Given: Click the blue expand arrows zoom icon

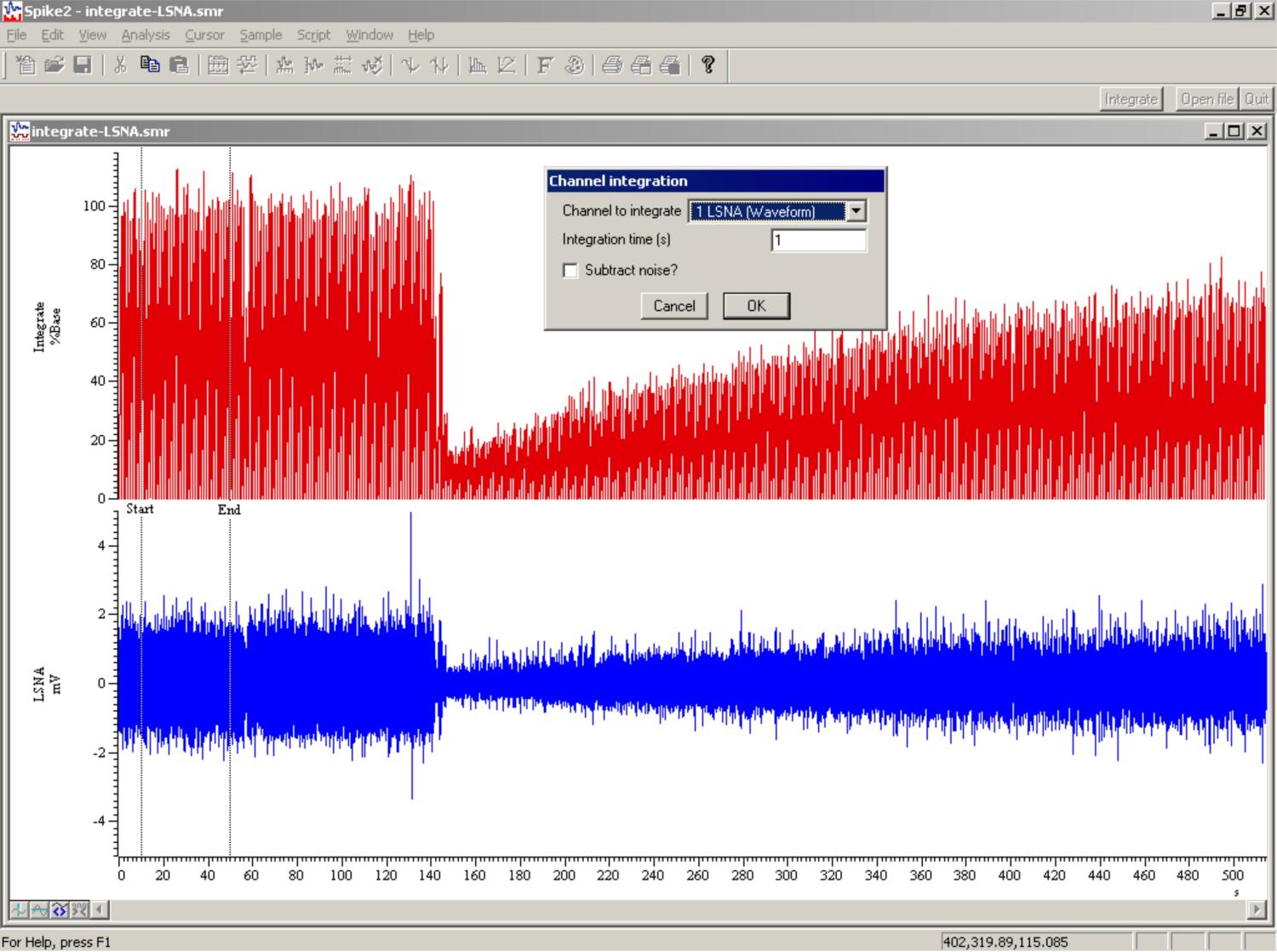Looking at the screenshot, I should coord(60,909).
